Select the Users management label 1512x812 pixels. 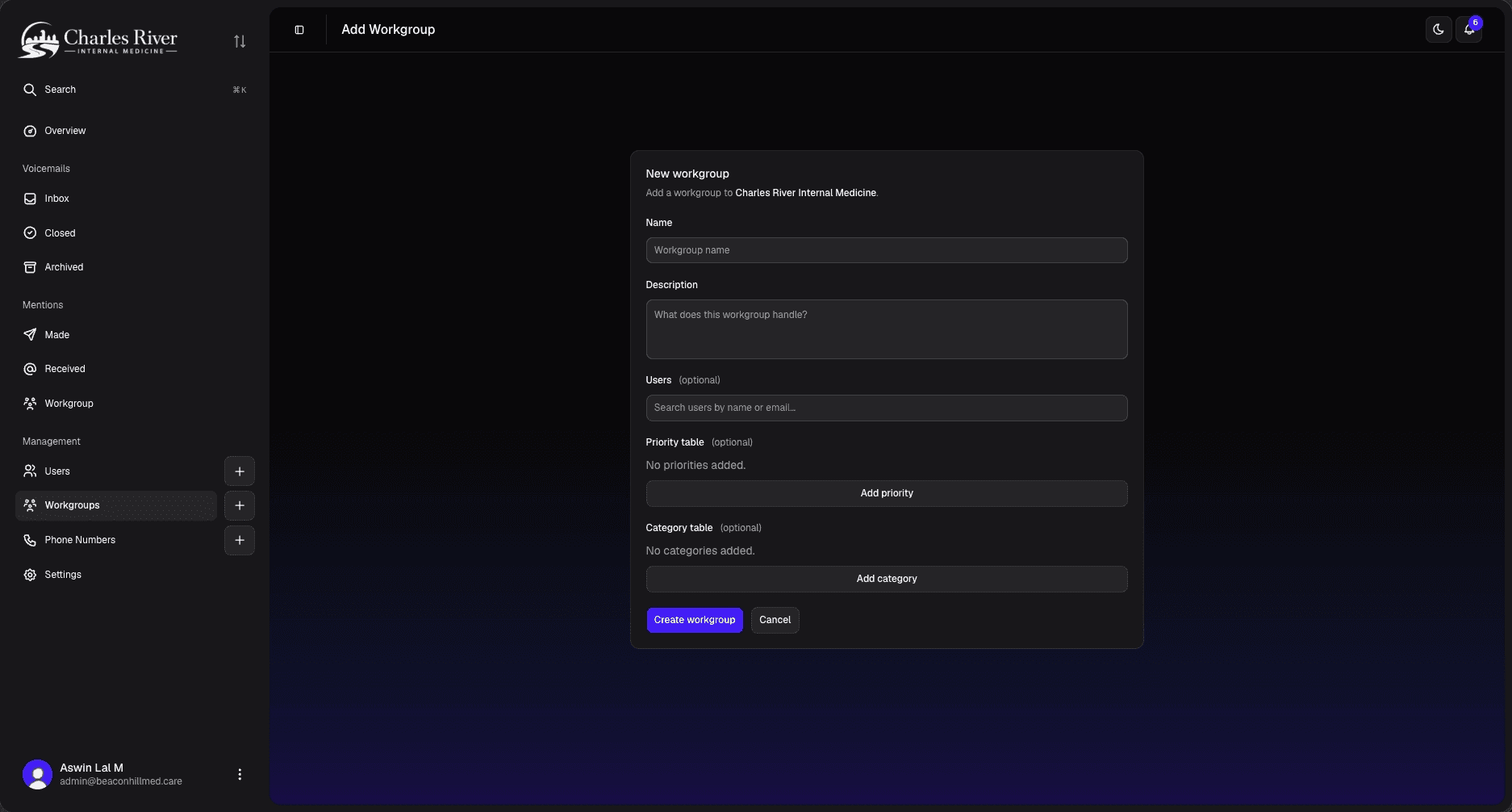pos(57,471)
